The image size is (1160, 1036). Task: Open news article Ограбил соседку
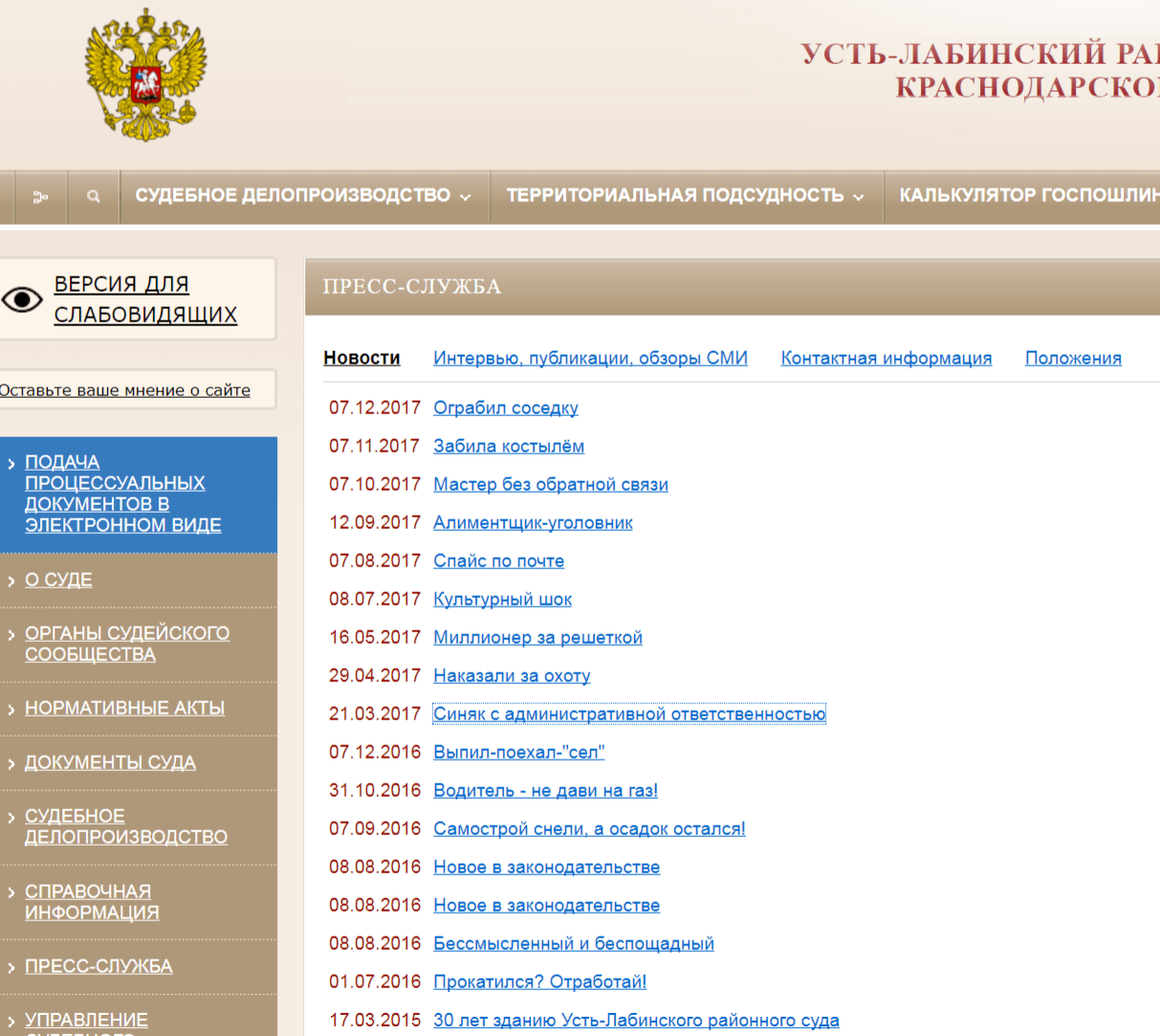tap(506, 408)
